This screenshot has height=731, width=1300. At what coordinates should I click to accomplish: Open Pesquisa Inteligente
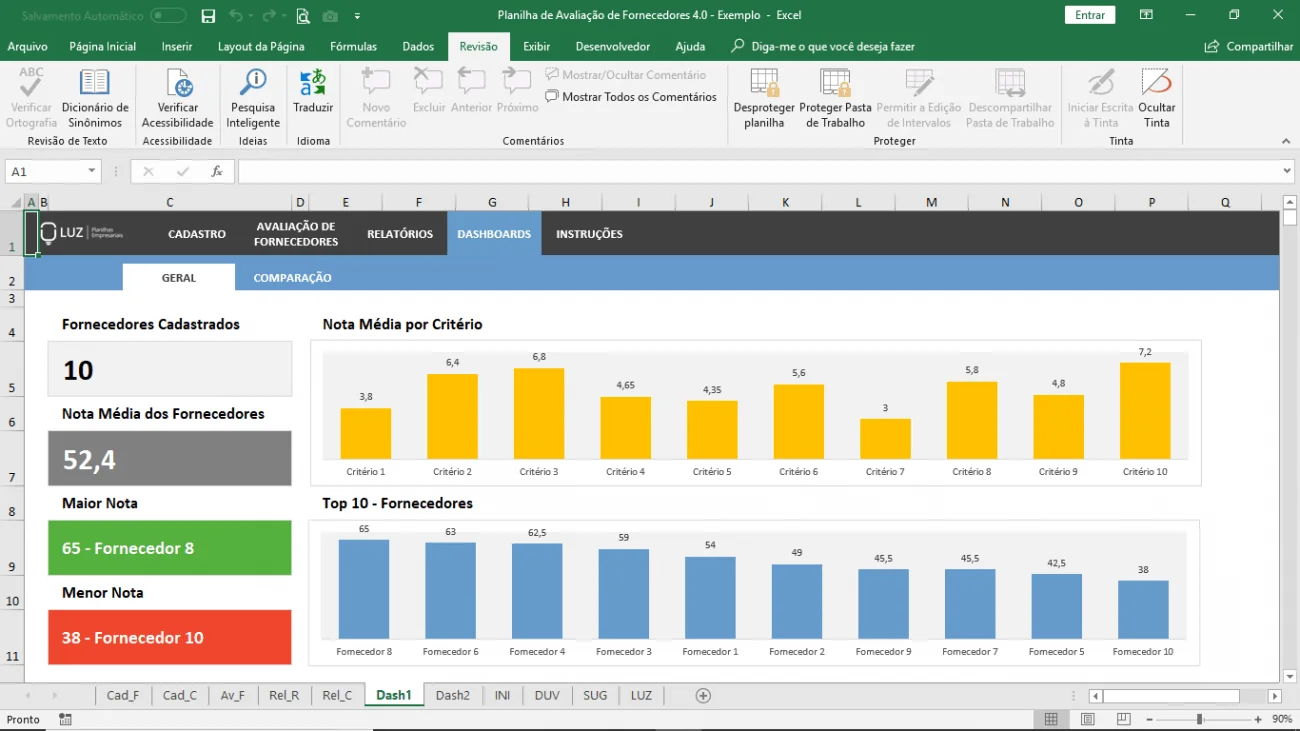pos(253,99)
